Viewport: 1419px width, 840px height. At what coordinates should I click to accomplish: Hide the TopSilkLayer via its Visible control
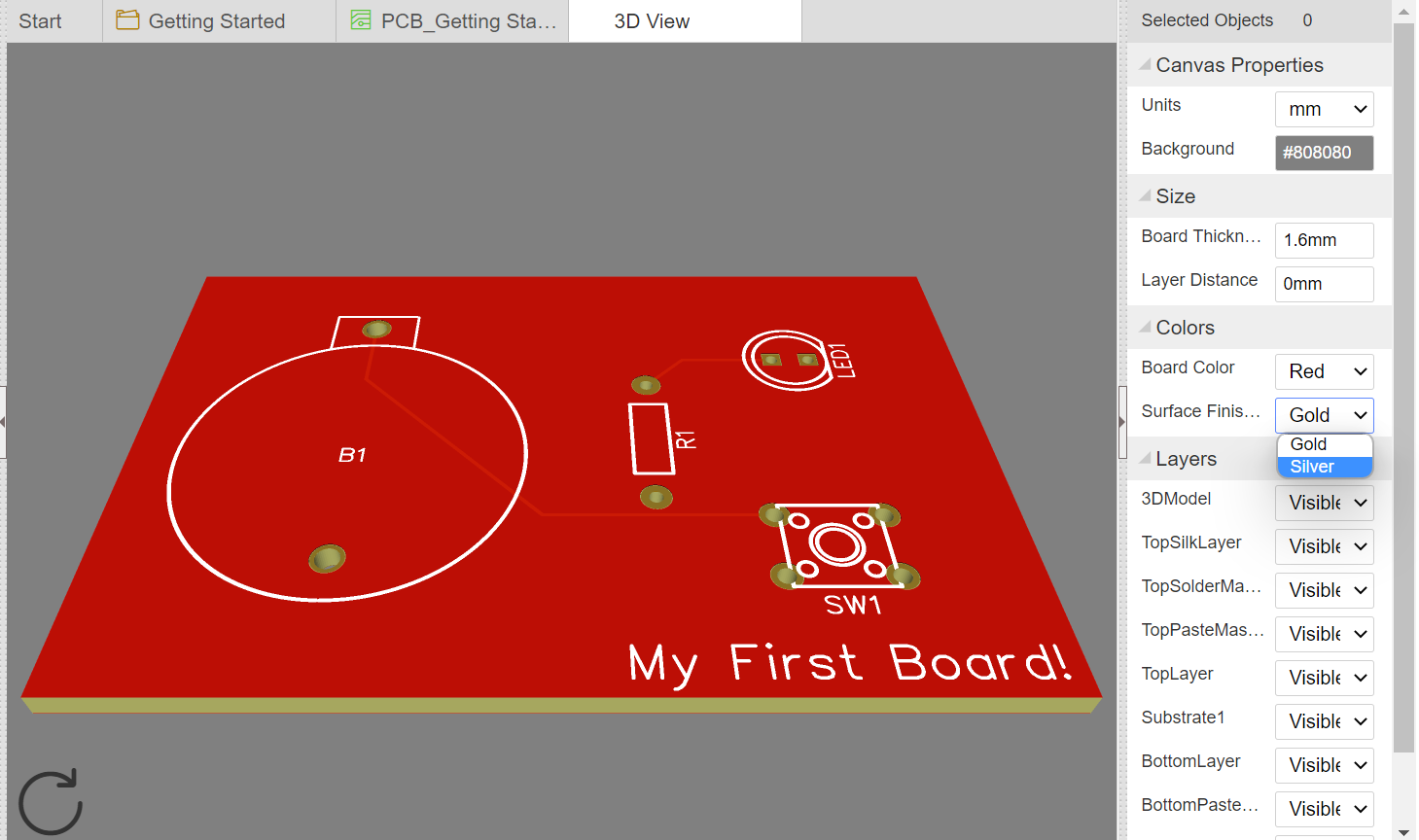(1324, 546)
